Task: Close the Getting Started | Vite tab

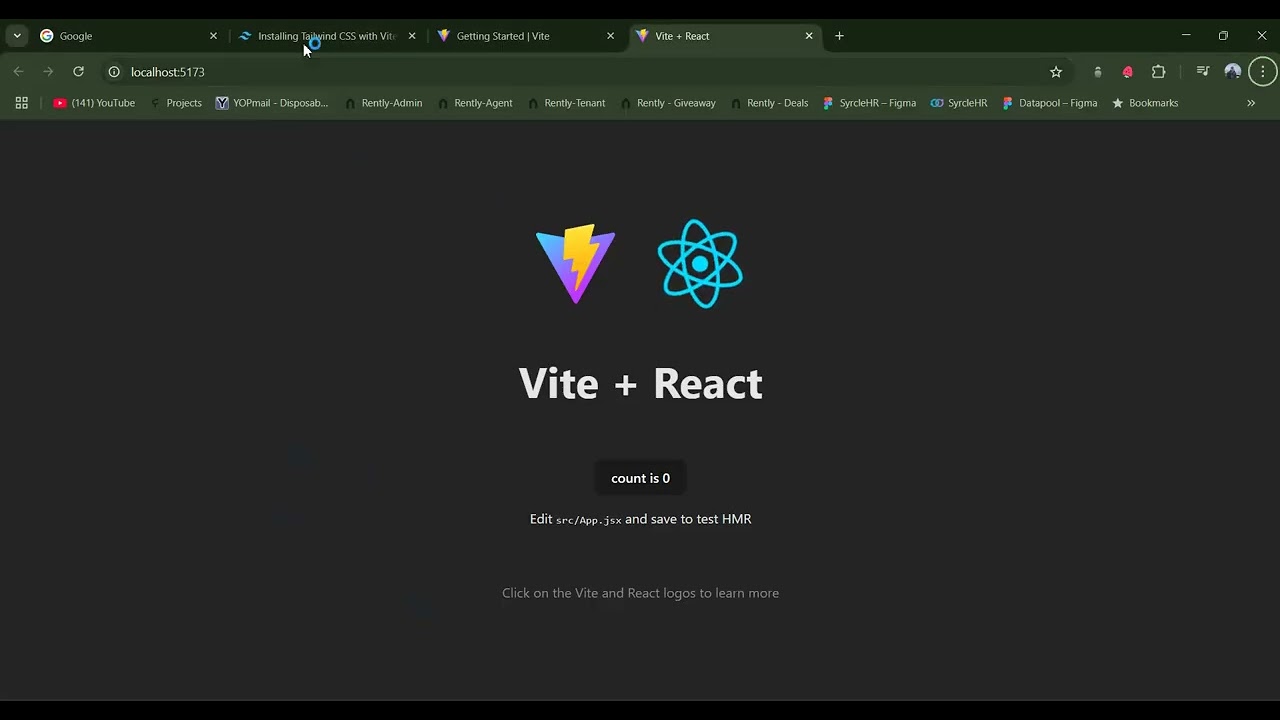Action: [611, 36]
